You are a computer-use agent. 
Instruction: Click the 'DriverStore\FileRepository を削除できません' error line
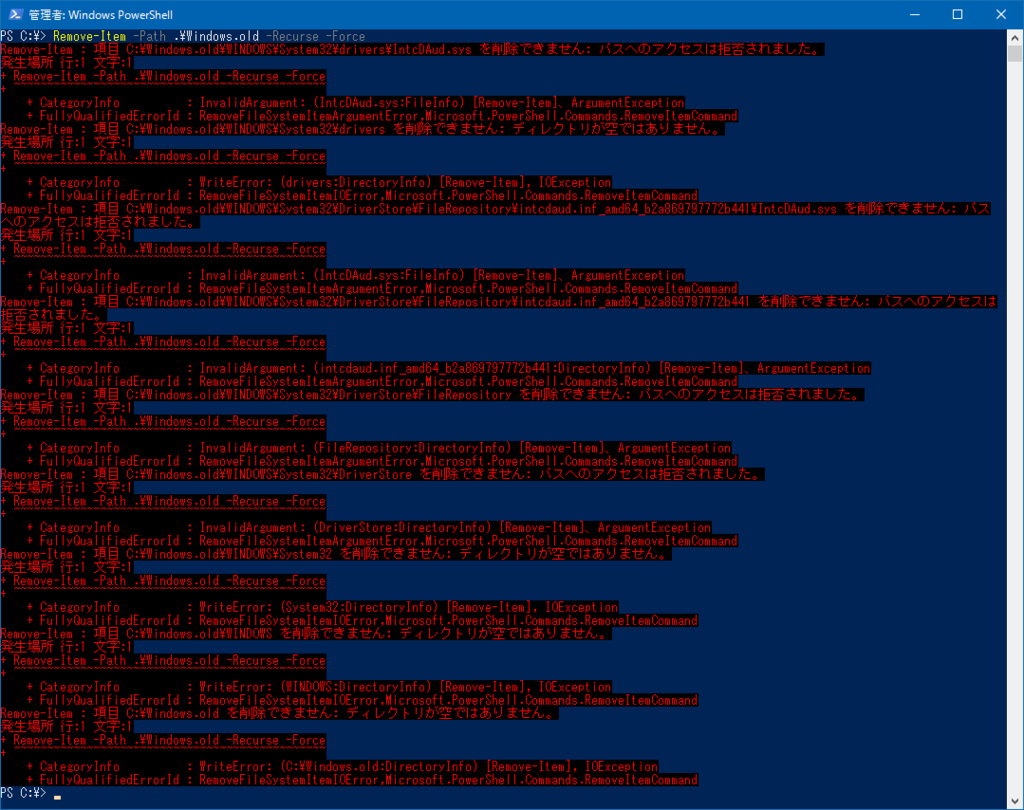coord(432,395)
